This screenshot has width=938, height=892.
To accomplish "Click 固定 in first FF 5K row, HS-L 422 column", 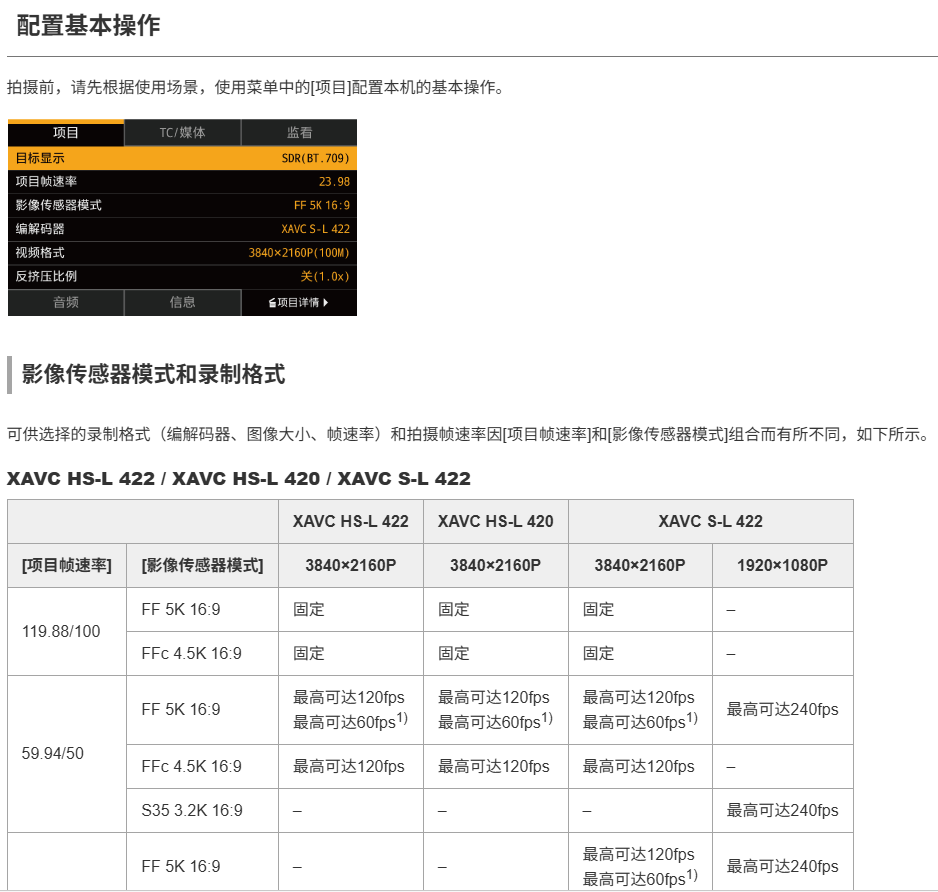I will point(351,610).
